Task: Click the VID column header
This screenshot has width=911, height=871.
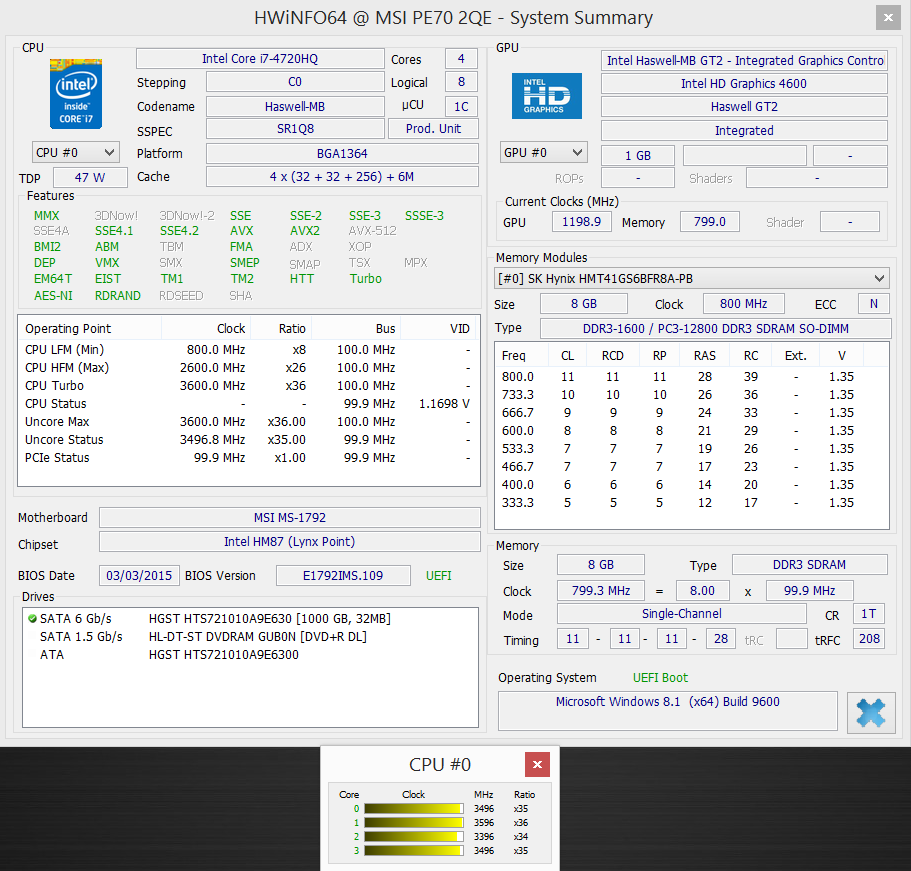Action: (439, 328)
